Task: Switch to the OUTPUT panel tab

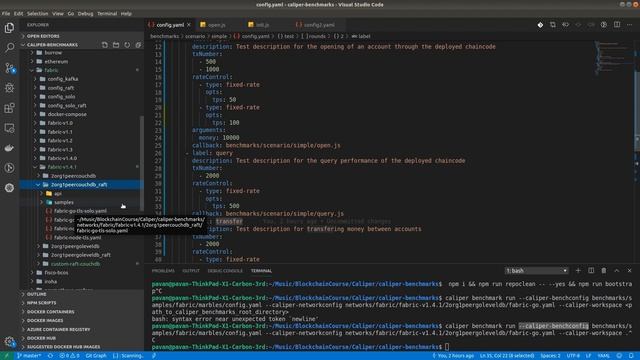Action: (x=191, y=271)
